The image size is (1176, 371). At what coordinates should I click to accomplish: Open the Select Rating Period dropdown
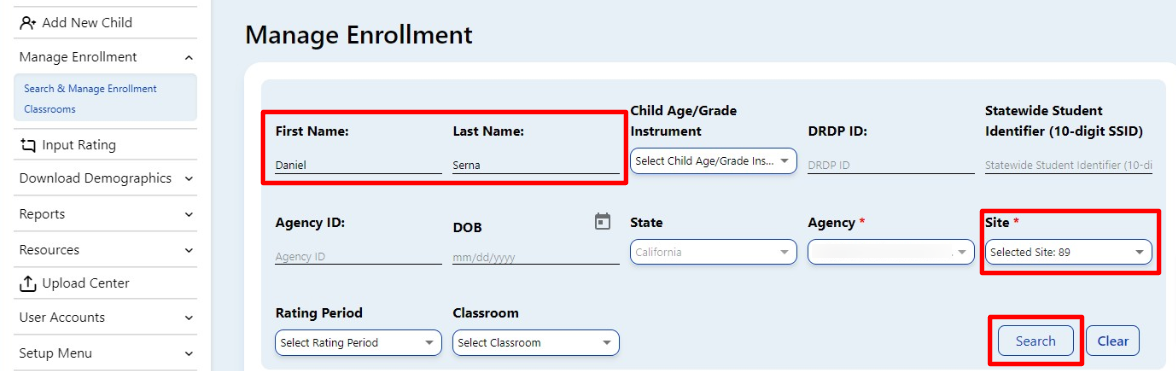point(358,343)
